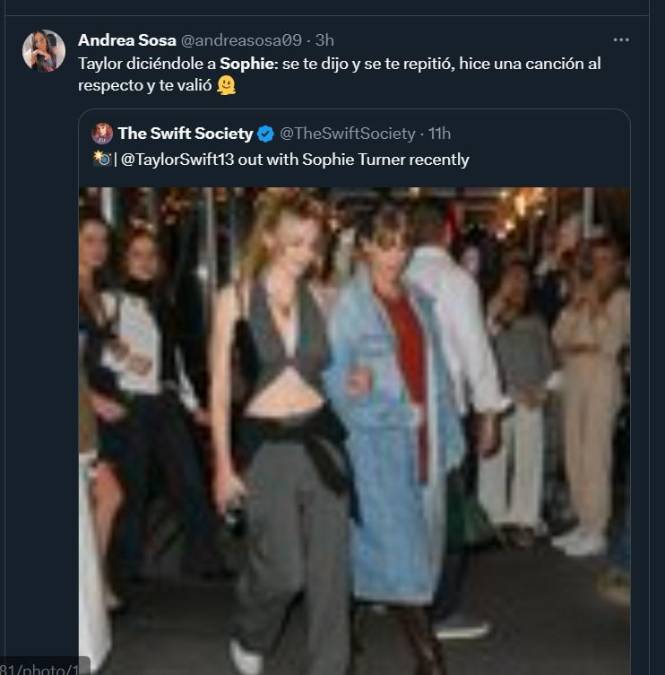Click the hugging face emoji
The height and width of the screenshot is (675, 665).
227,86
